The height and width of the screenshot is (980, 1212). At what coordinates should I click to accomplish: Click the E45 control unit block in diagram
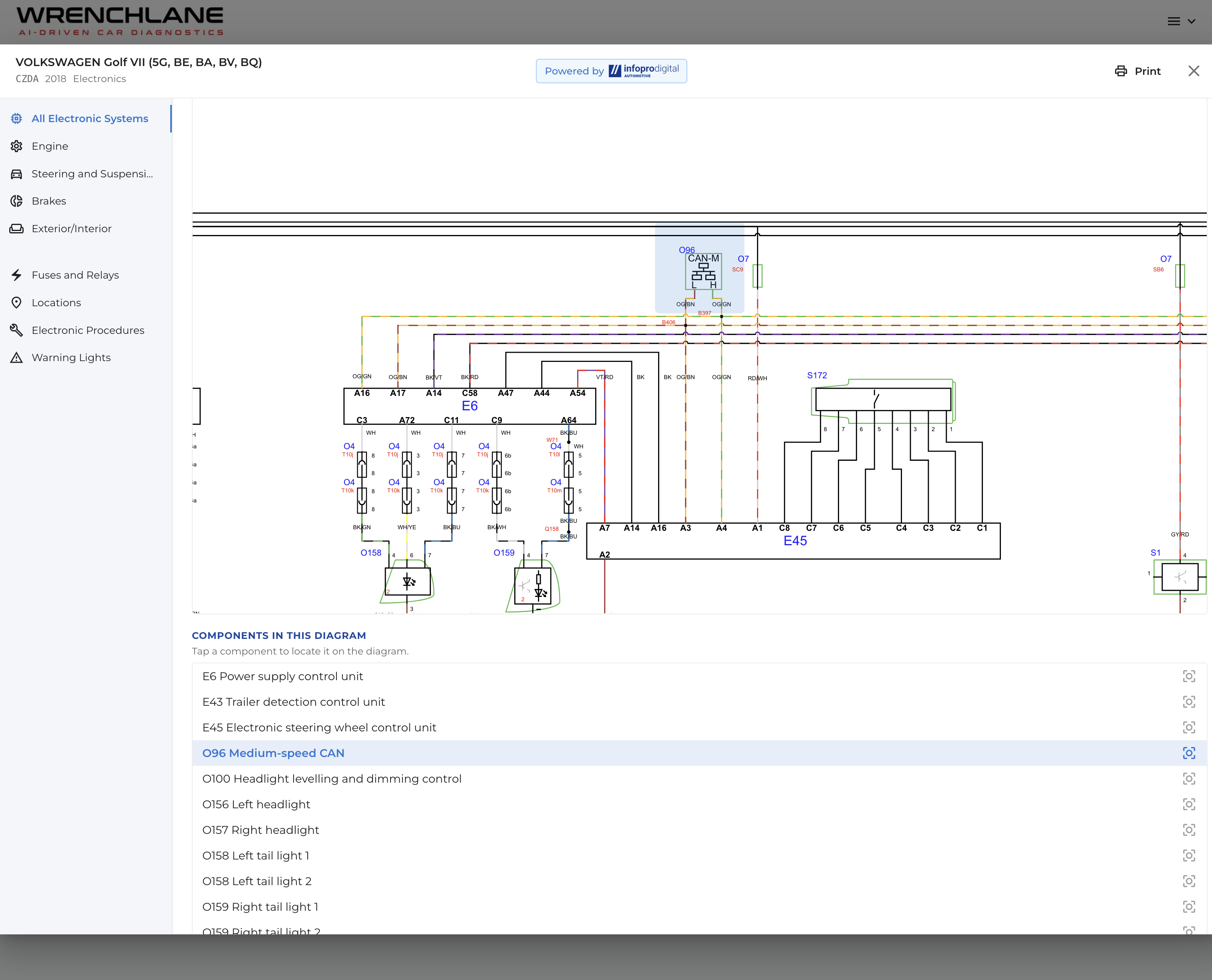click(x=793, y=541)
